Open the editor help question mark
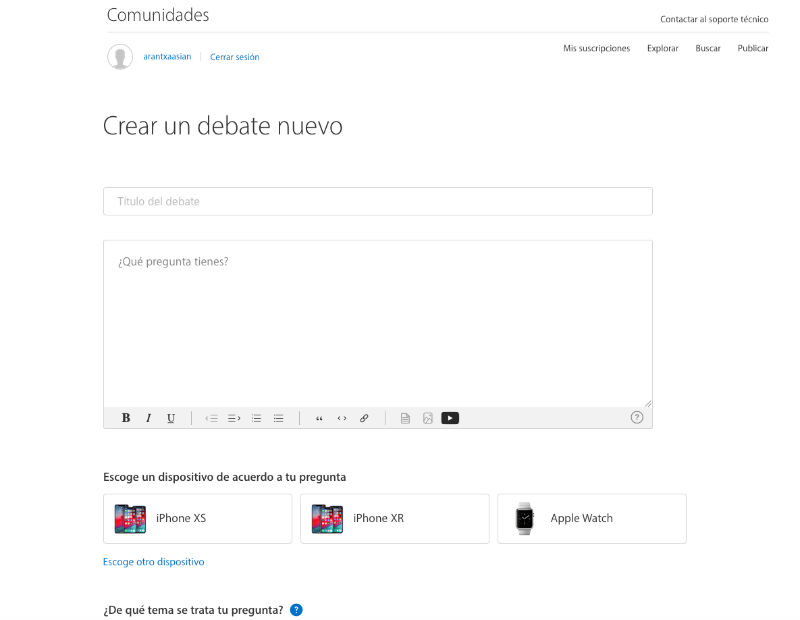 pos(637,418)
